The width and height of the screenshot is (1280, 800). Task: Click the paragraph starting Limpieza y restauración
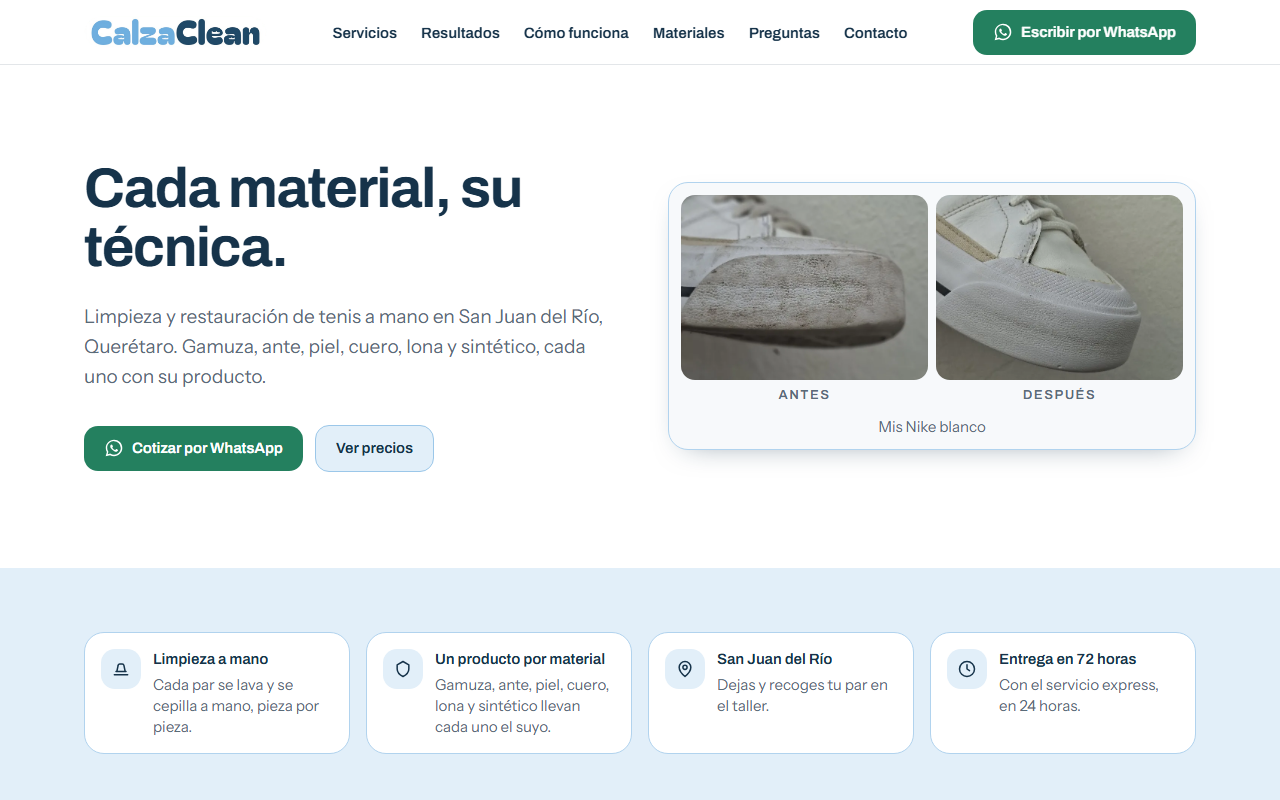point(344,347)
